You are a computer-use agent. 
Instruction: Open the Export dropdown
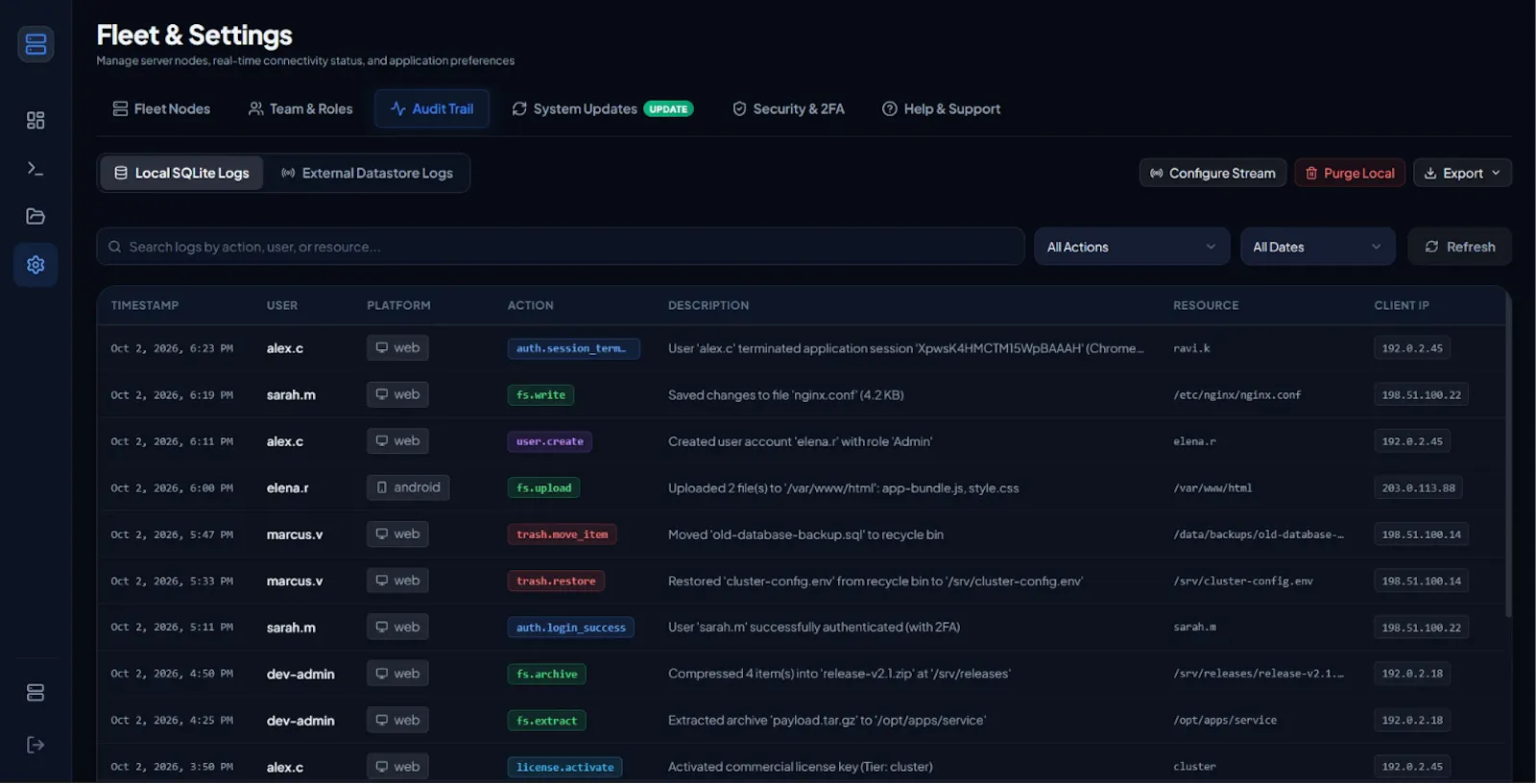tap(1462, 173)
